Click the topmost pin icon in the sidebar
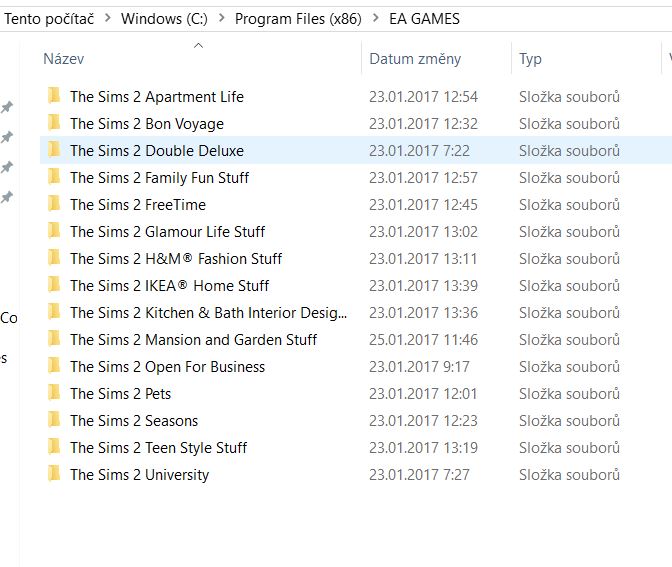Viewport: 672px width, 567px height. 7,107
